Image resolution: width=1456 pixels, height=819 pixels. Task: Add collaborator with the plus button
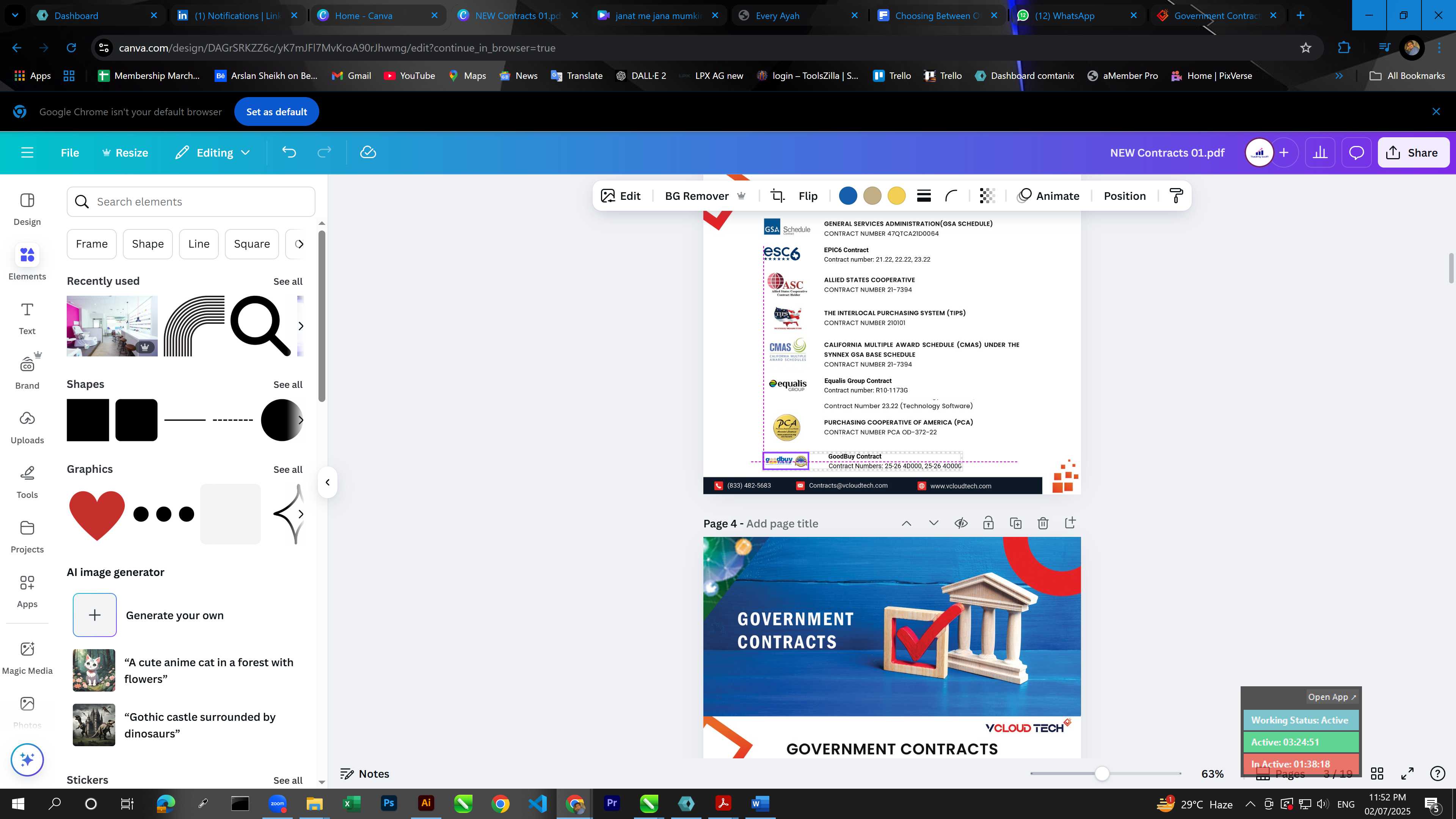point(1283,152)
